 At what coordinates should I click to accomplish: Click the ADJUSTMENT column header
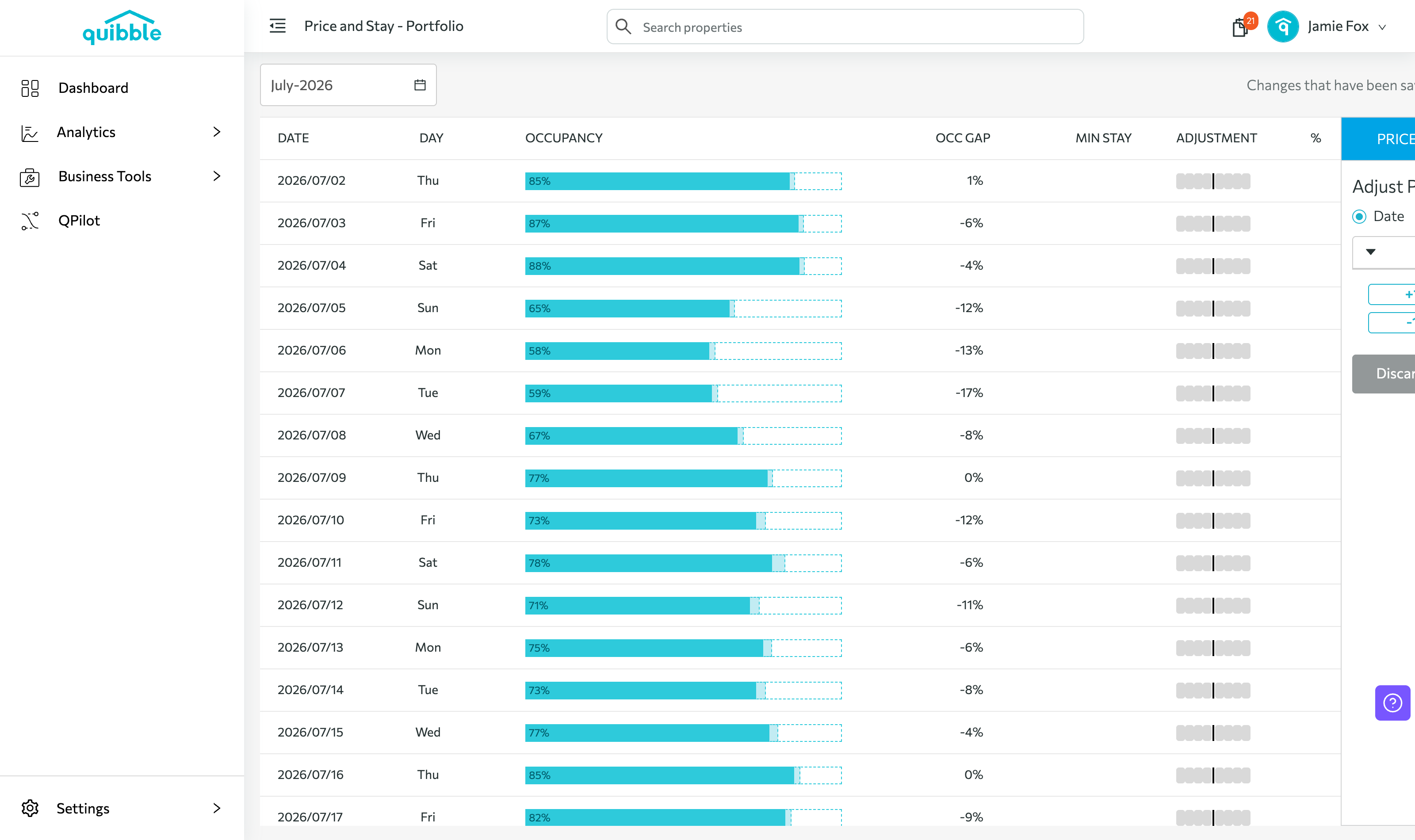click(x=1216, y=138)
